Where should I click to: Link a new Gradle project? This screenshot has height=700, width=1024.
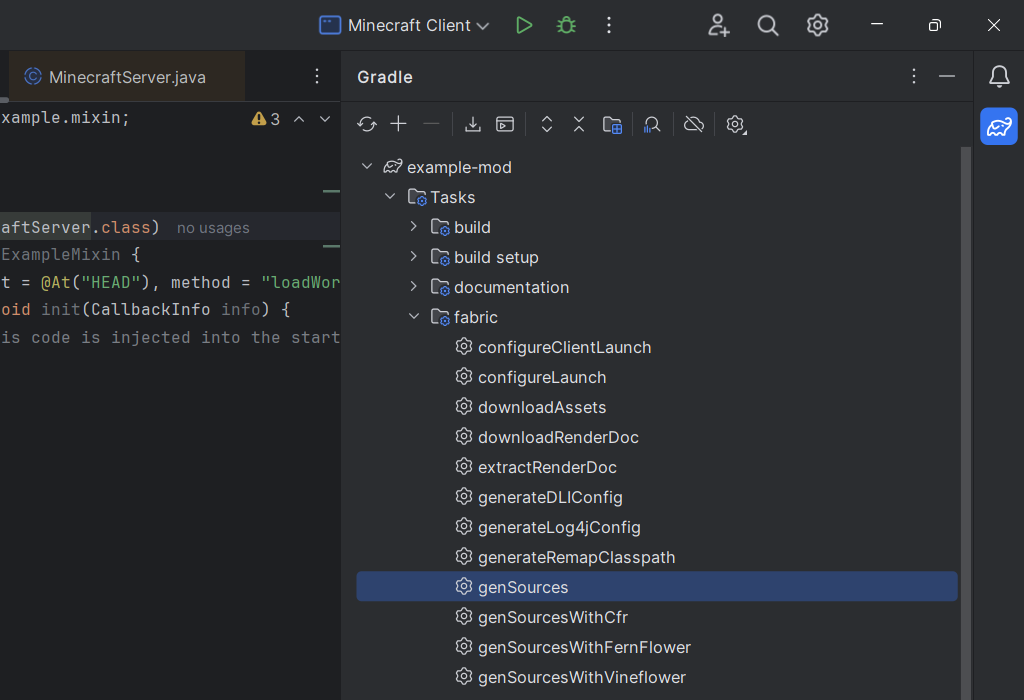coord(398,124)
